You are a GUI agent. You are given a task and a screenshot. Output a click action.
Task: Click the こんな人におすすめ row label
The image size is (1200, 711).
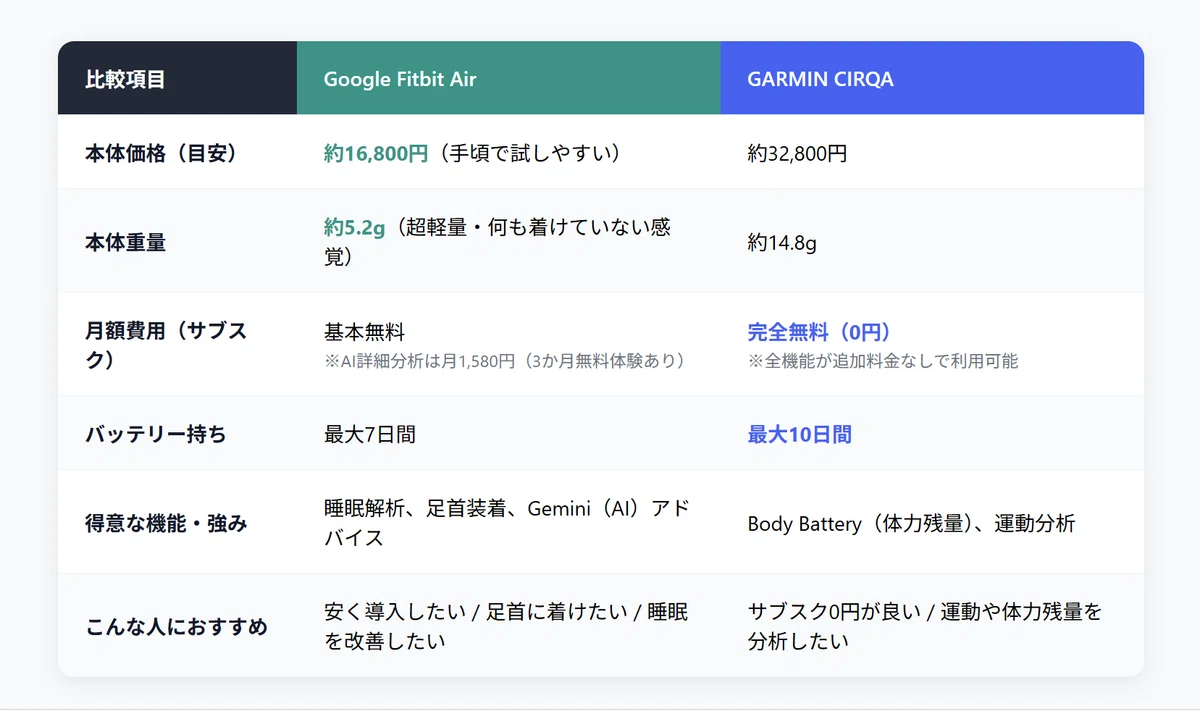[177, 626]
